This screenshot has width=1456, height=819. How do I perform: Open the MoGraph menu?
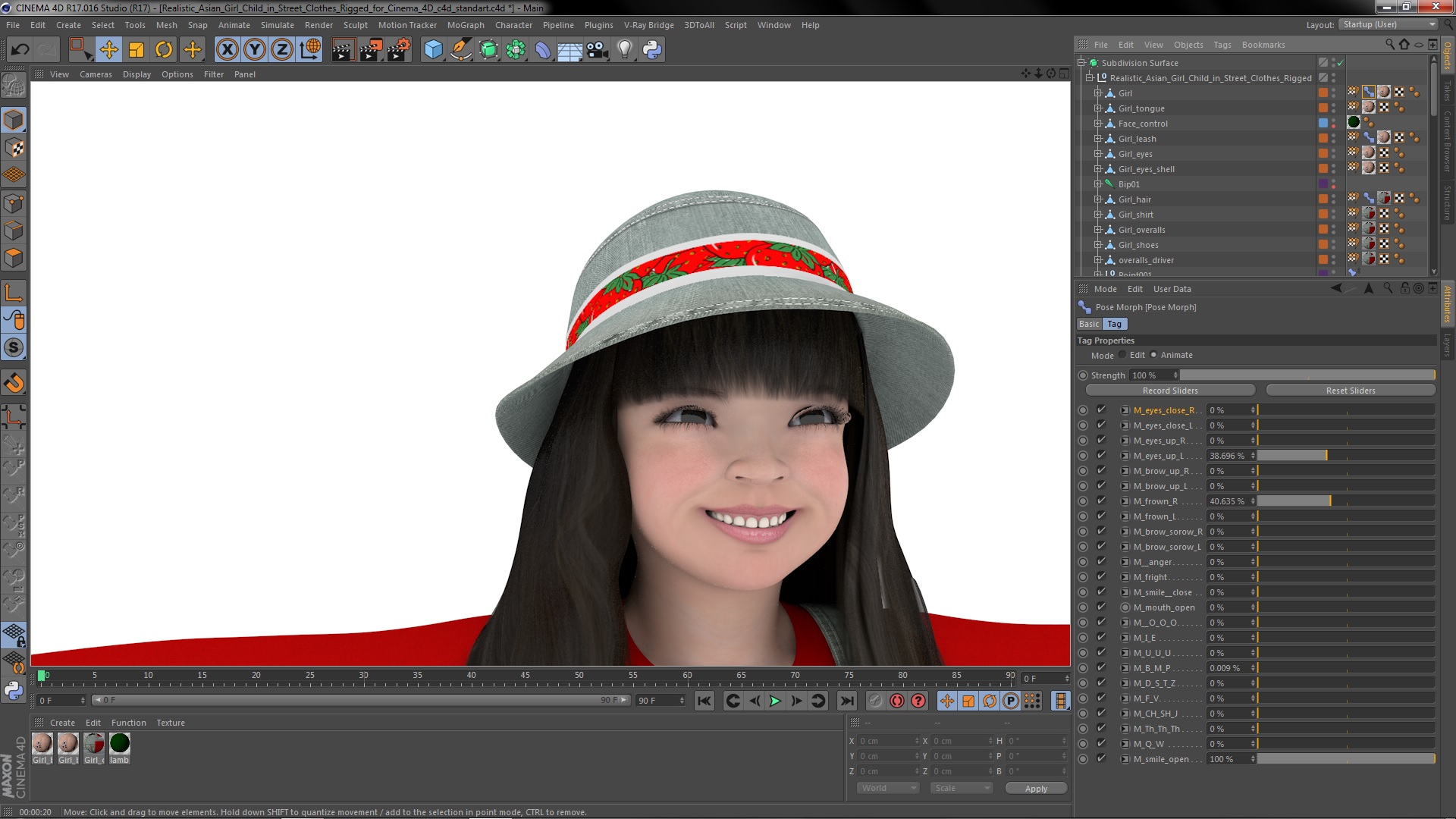coord(466,25)
